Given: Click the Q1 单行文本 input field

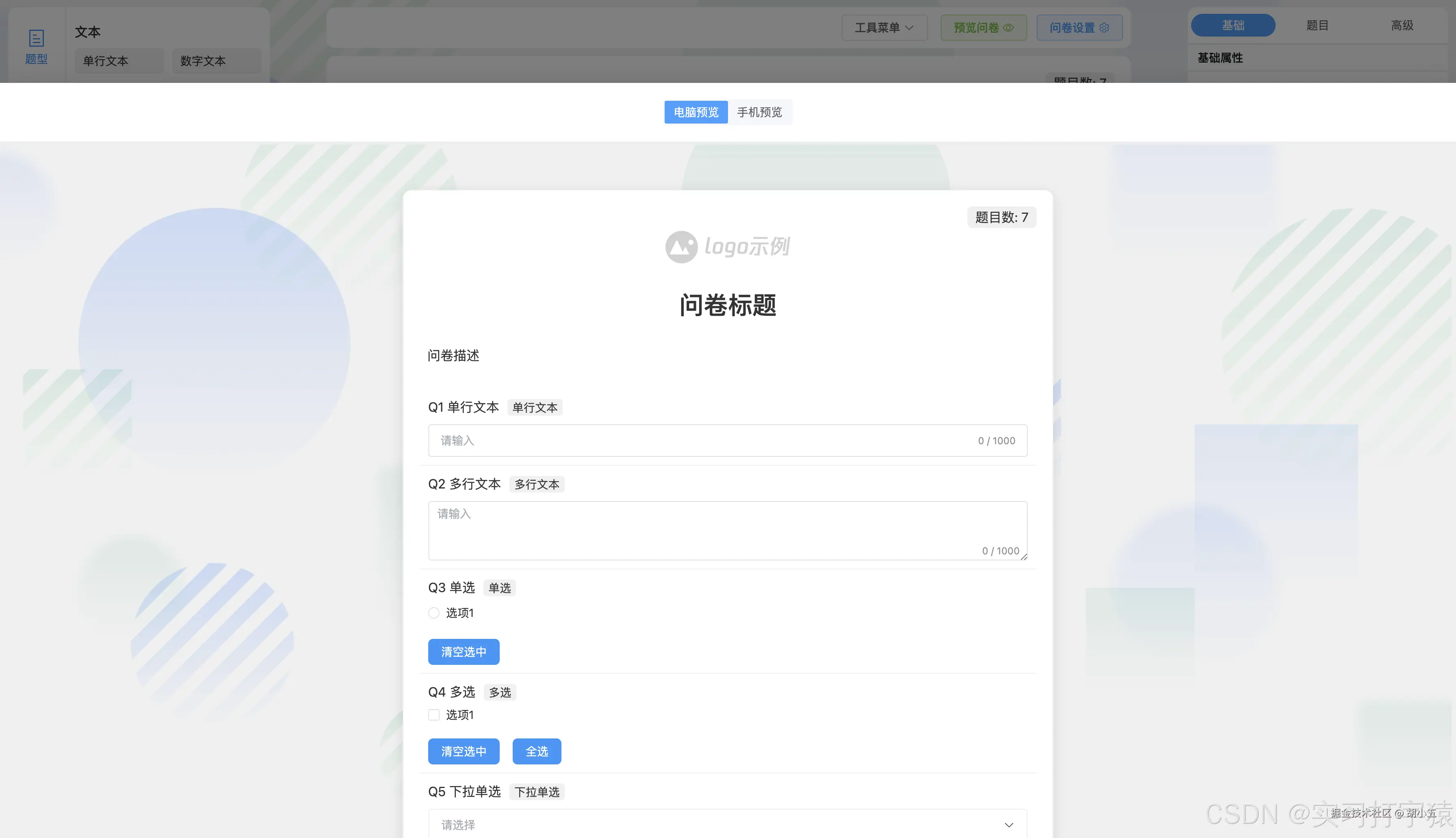Looking at the screenshot, I should coord(728,440).
